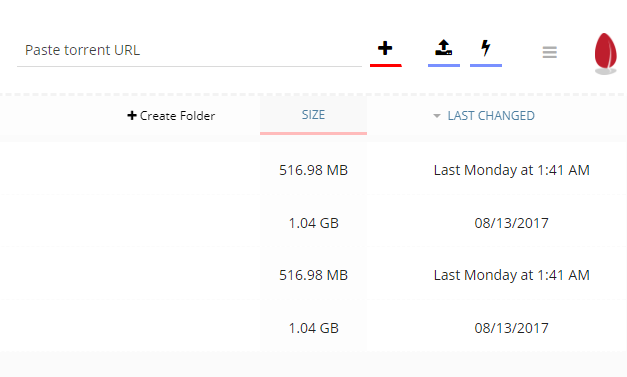Viewport: 627px width, 377px height.
Task: Click the Create Folder text label
Action: (x=178, y=116)
